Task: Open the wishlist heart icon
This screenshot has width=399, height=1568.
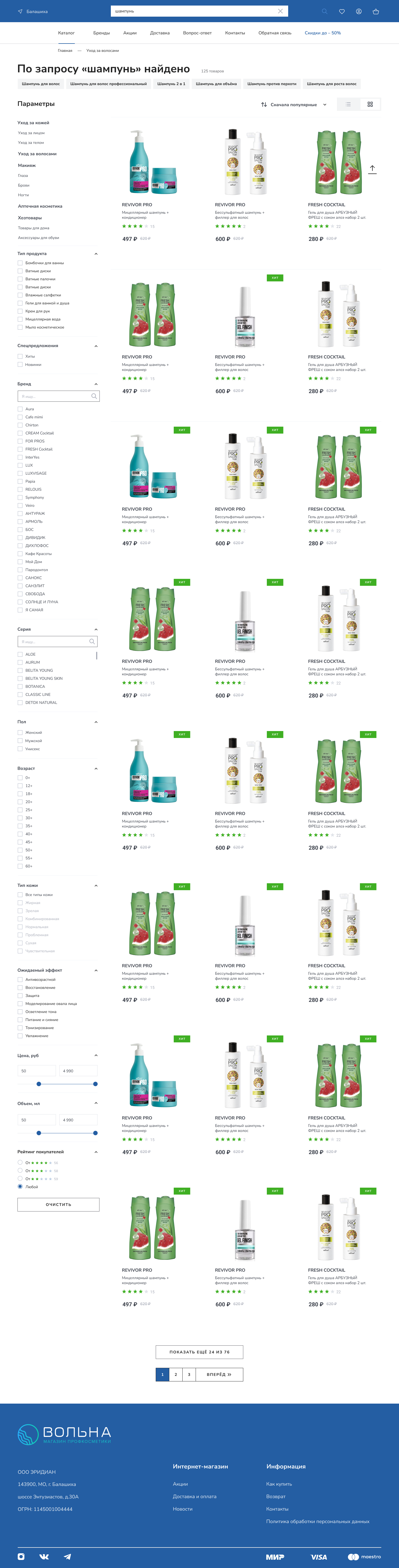Action: (342, 12)
